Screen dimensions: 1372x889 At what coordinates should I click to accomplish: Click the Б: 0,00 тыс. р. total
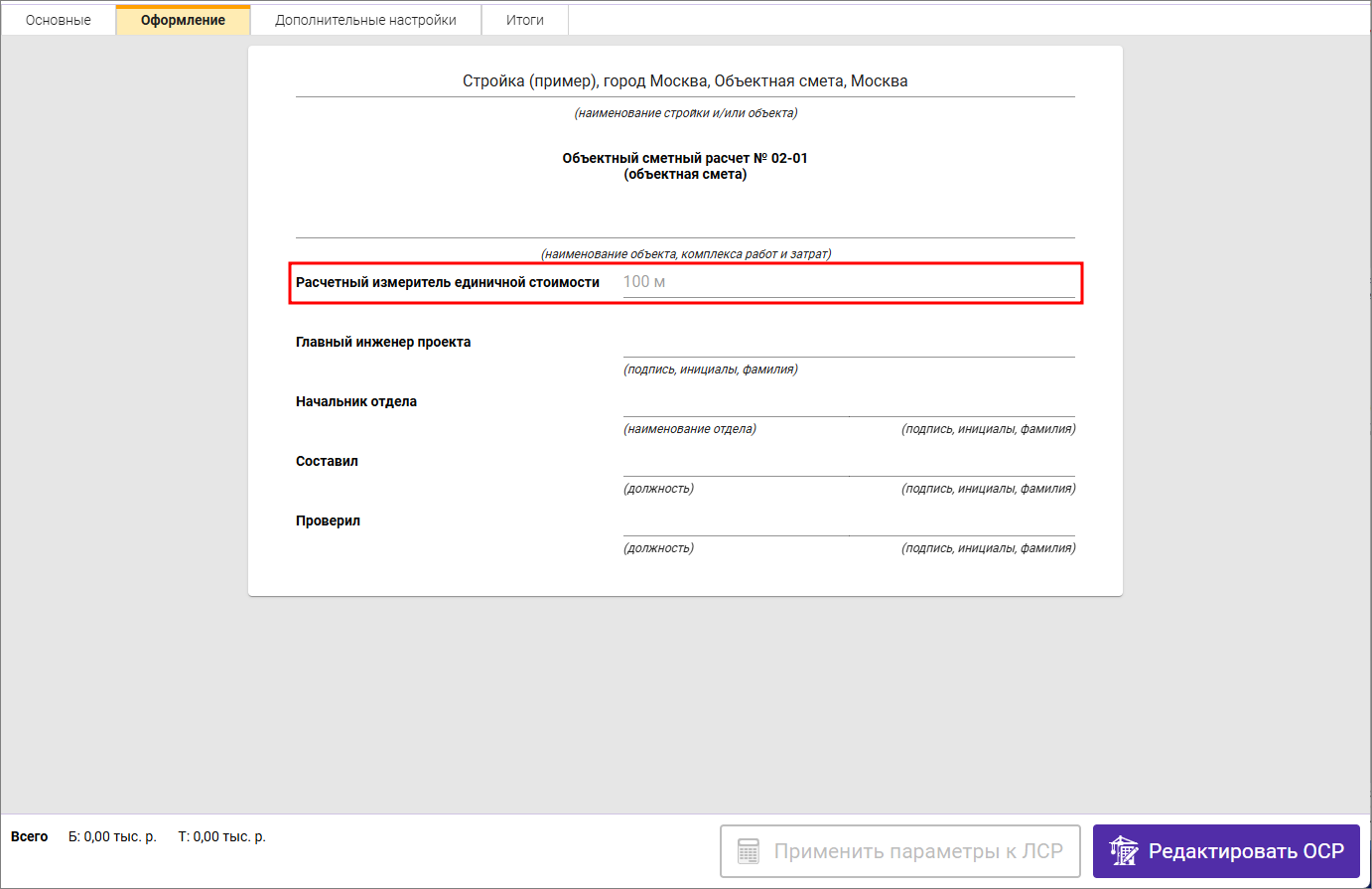(112, 837)
